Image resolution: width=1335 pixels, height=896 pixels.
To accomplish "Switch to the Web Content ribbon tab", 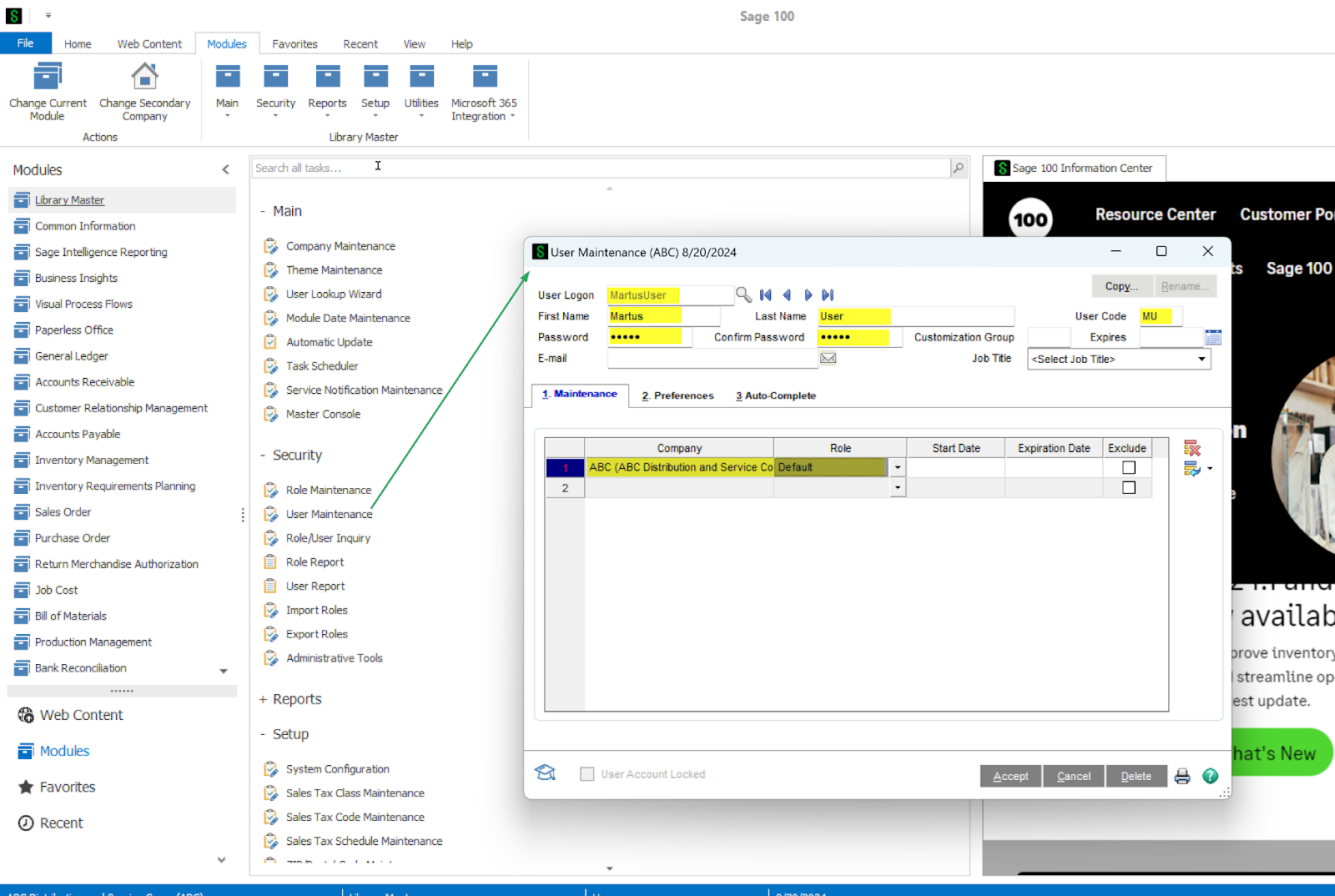I will tap(149, 43).
